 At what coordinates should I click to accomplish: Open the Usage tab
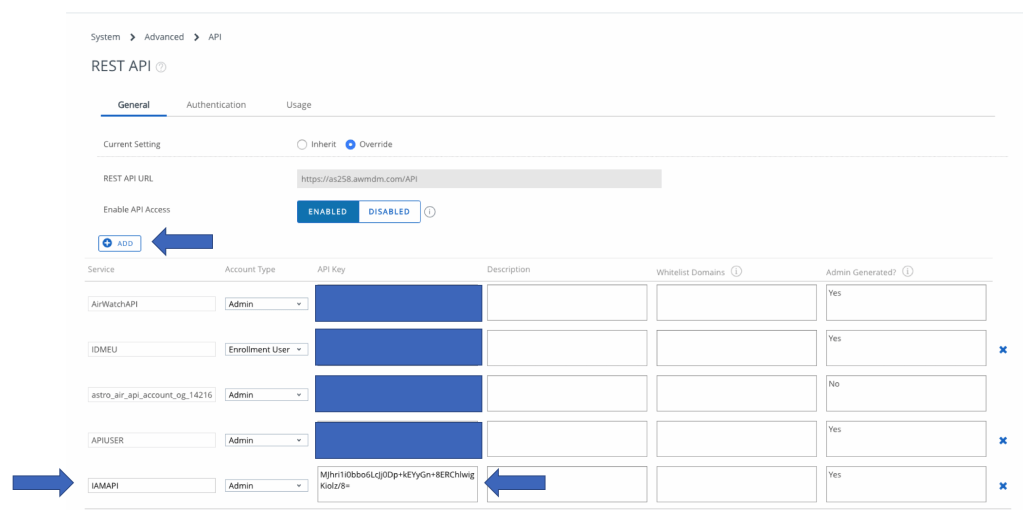point(298,105)
